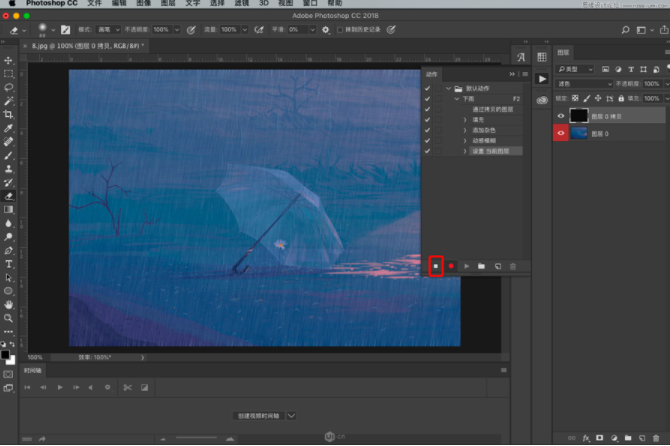Select the Crop tool
The image size is (670, 446).
[x=9, y=115]
